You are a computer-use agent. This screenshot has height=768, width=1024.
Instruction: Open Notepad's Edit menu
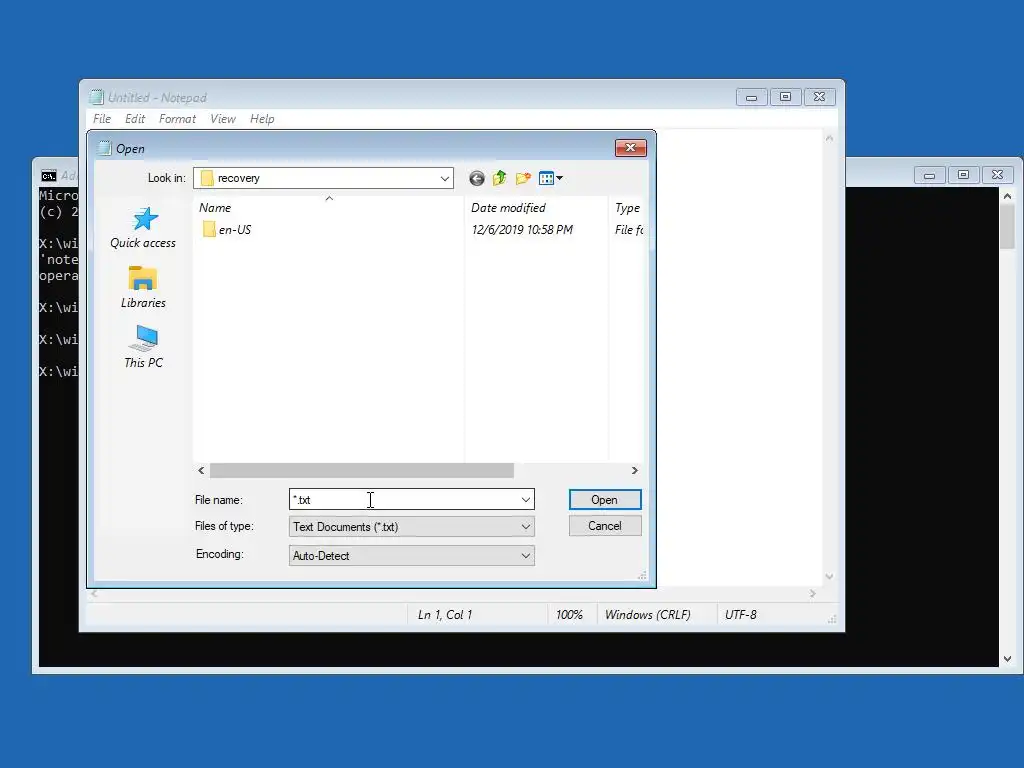(135, 119)
